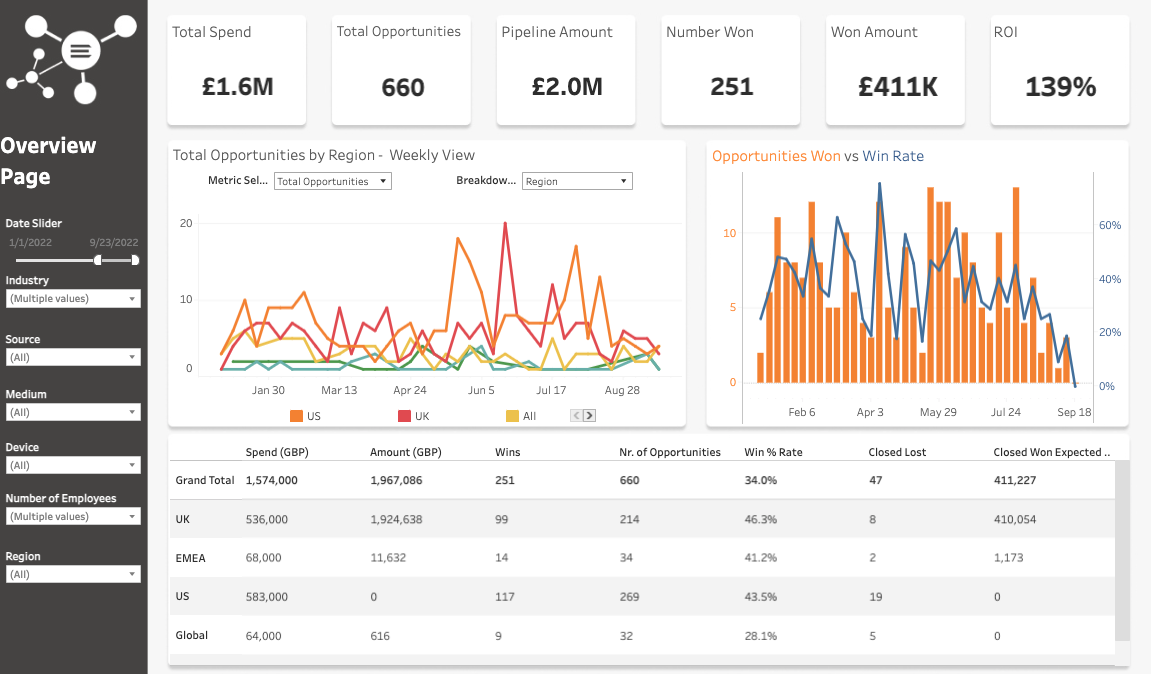Expand the Breakdown Region dropdown
The image size is (1151, 674).
click(577, 182)
